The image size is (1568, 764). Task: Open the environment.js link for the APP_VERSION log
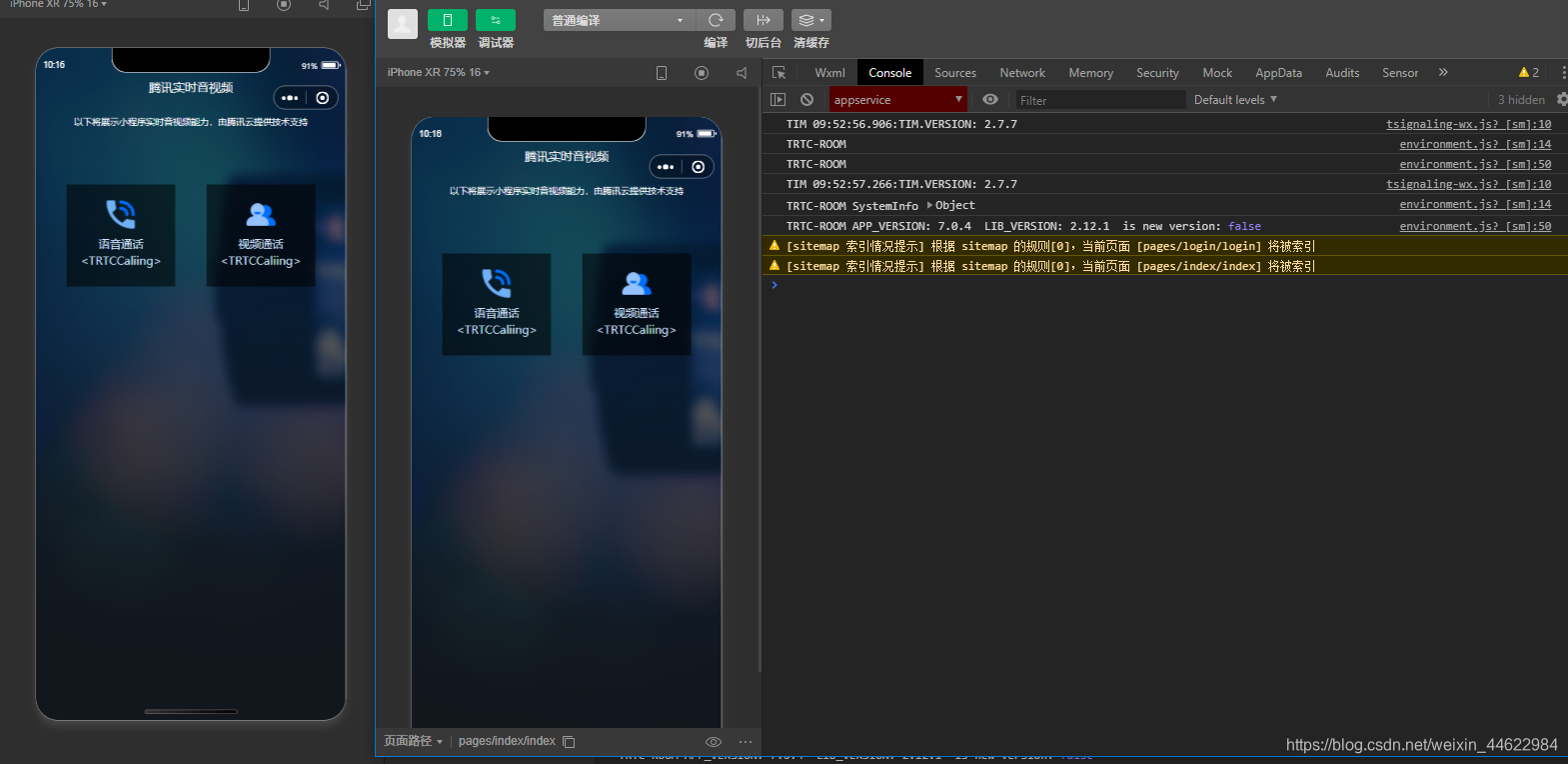point(1475,226)
